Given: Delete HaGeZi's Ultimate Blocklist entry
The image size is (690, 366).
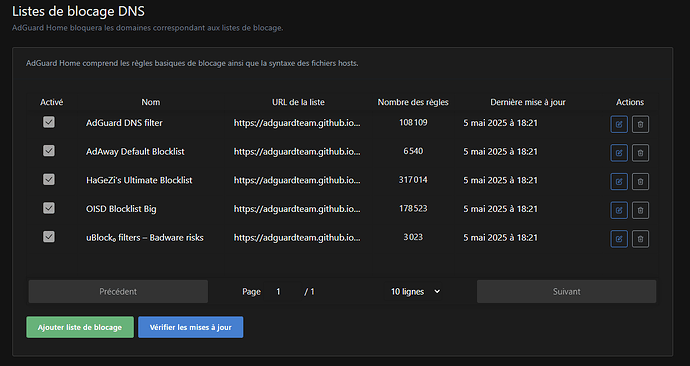Looking at the screenshot, I should 640,181.
